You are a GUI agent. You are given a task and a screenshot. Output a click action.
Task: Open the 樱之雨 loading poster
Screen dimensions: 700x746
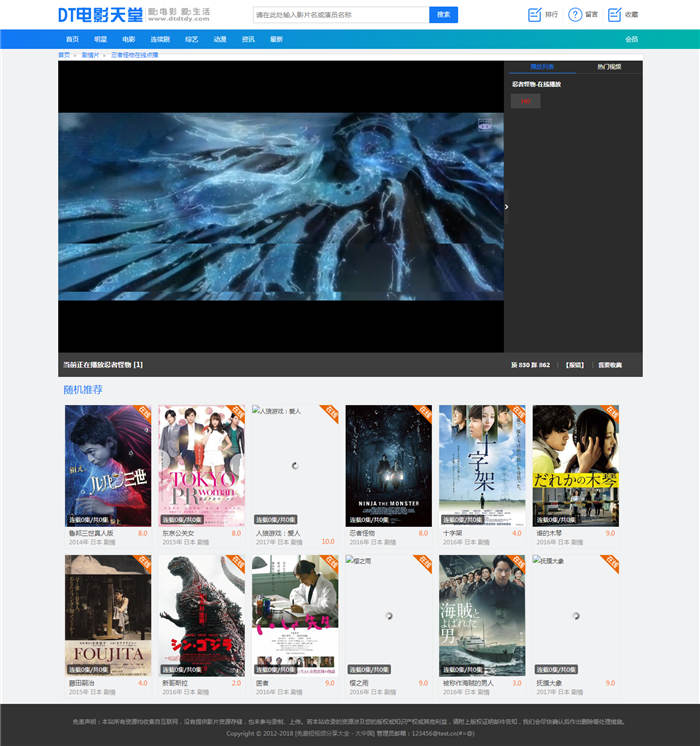point(389,615)
